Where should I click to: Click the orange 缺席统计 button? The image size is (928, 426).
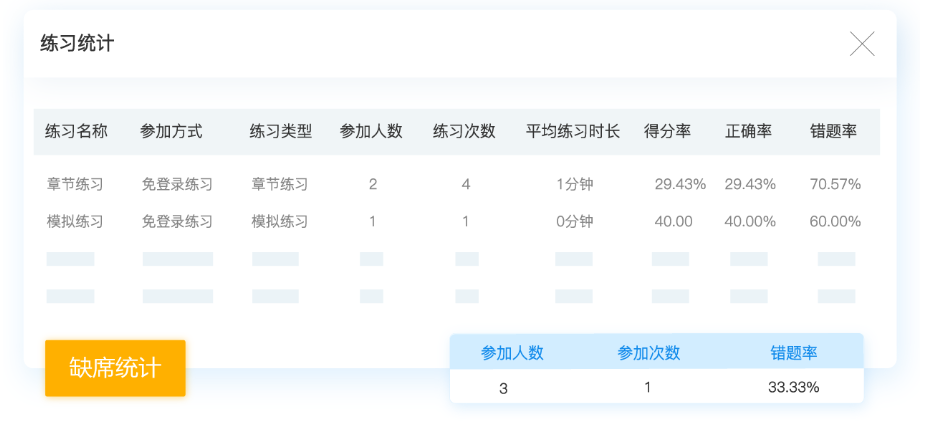[x=115, y=367]
